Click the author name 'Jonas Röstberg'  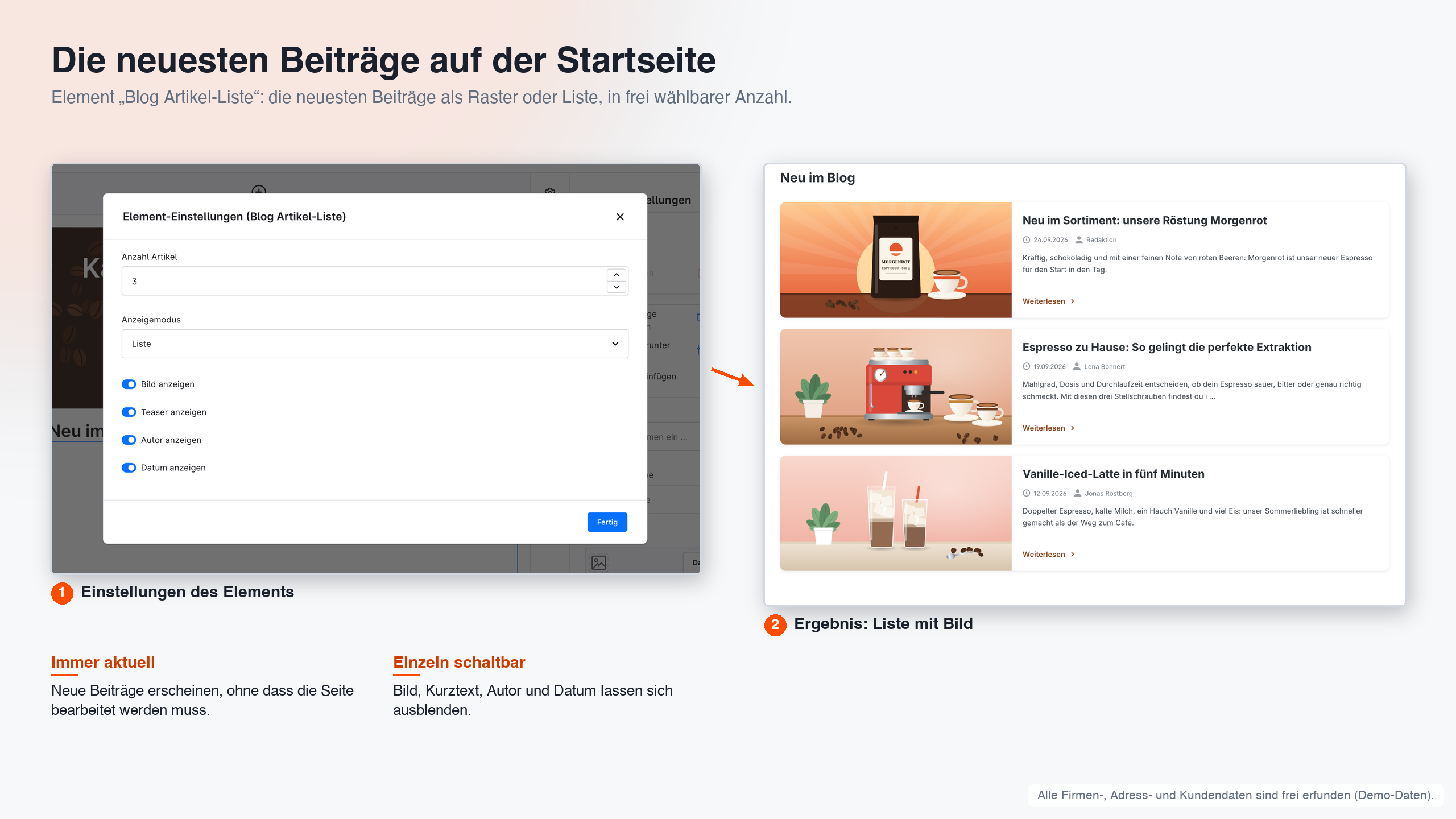pyautogui.click(x=1108, y=494)
